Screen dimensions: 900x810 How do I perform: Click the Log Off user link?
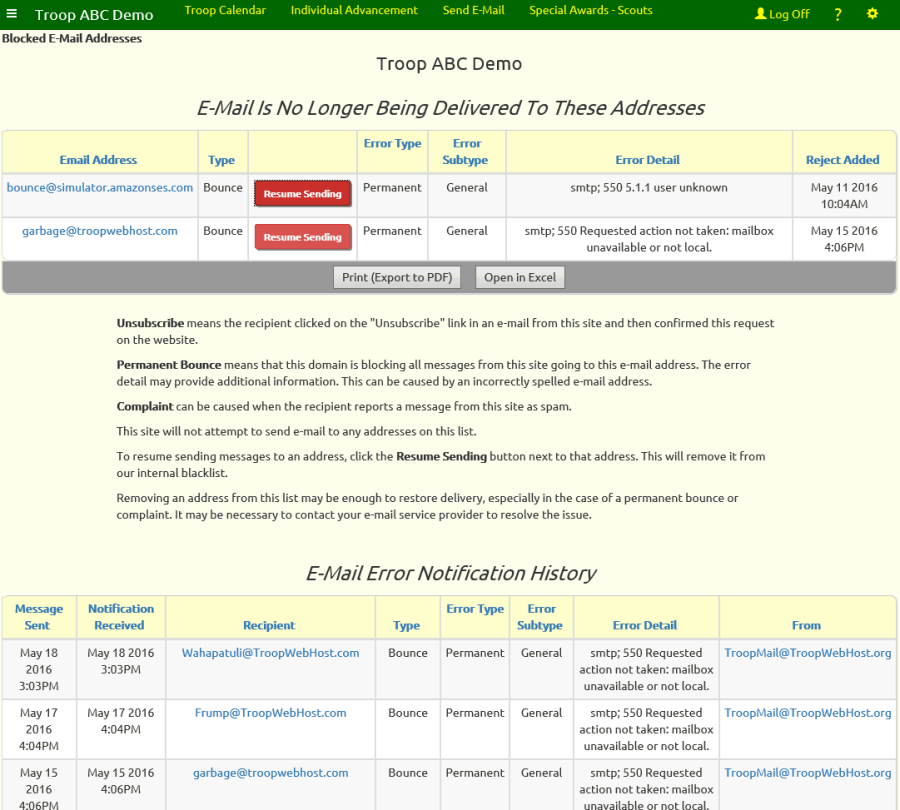tap(782, 14)
